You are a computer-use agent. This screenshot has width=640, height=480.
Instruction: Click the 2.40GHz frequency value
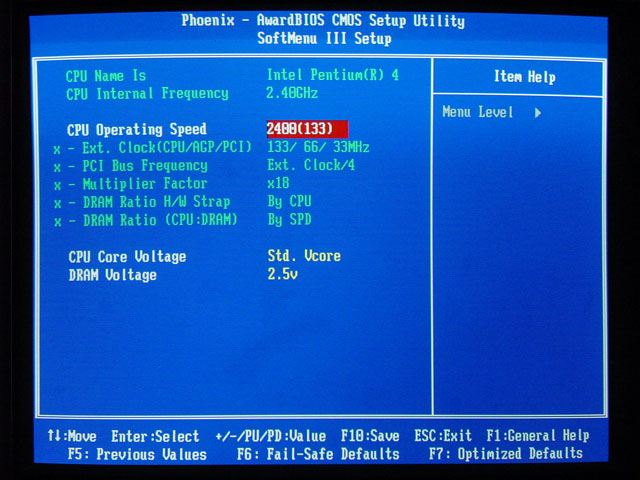[292, 93]
